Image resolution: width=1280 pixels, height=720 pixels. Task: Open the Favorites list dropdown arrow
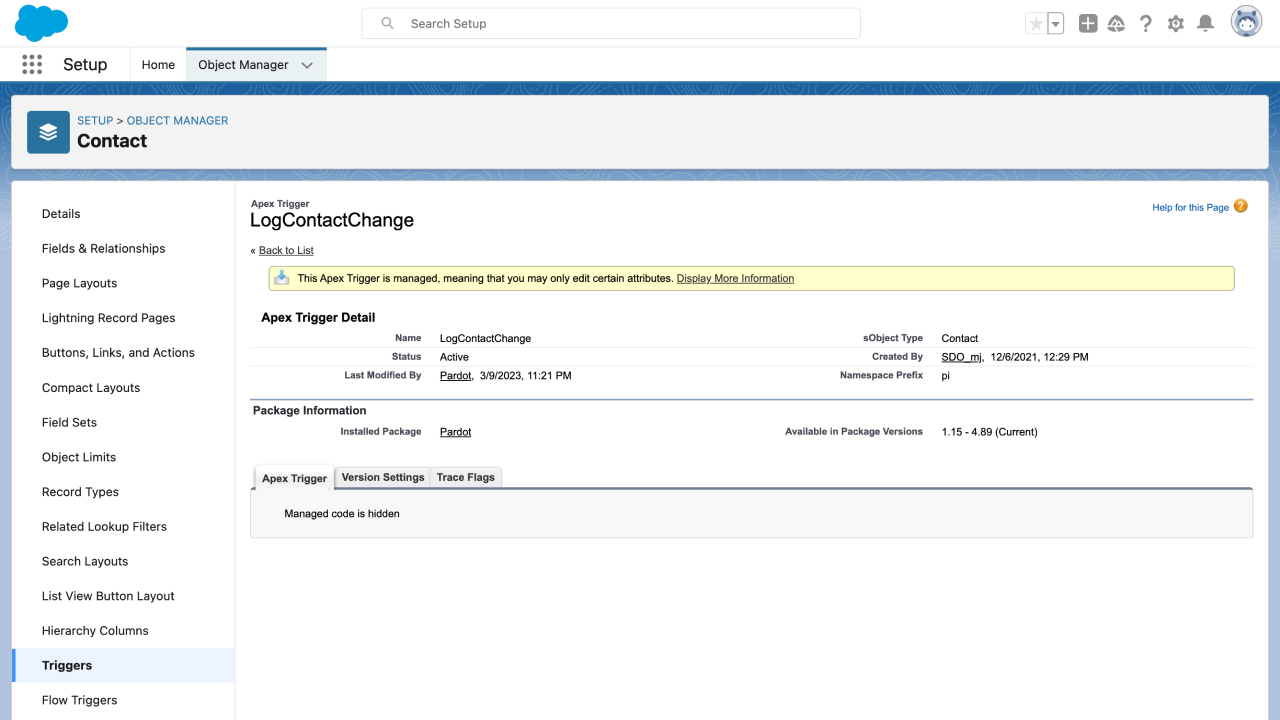(x=1055, y=24)
